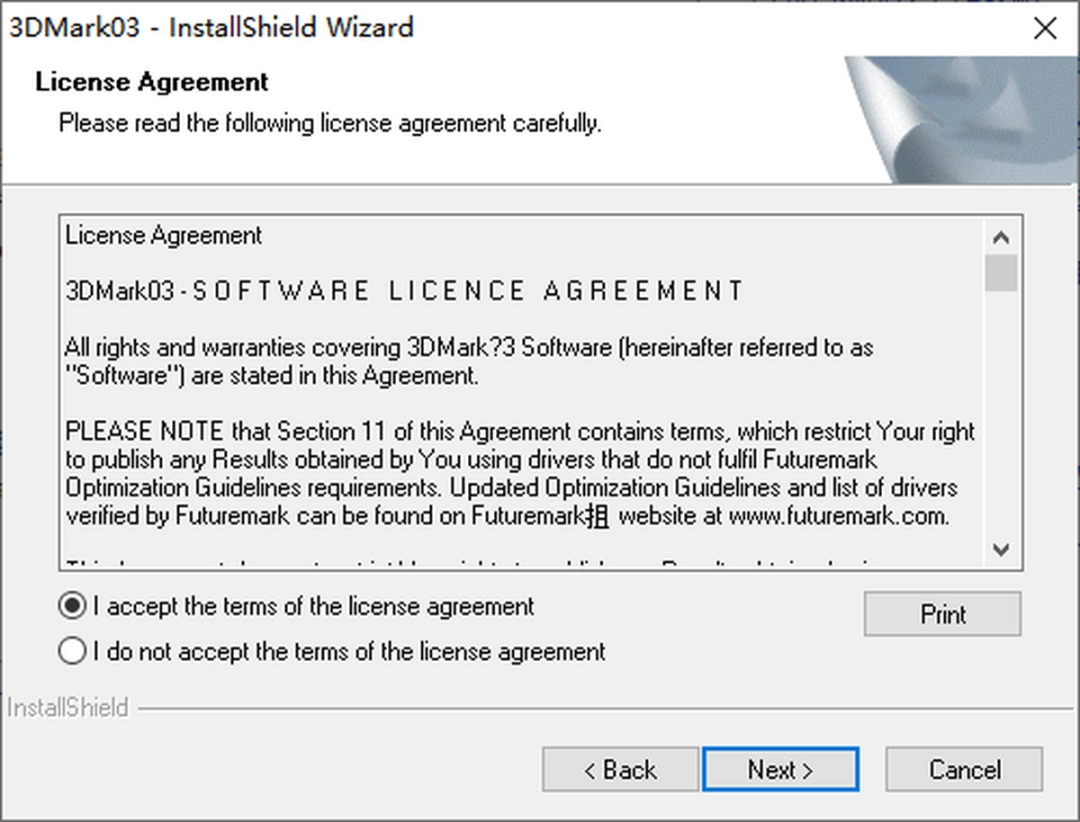Select "I accept the terms" radio button
Screen dimensions: 1080x822
pos(73,606)
